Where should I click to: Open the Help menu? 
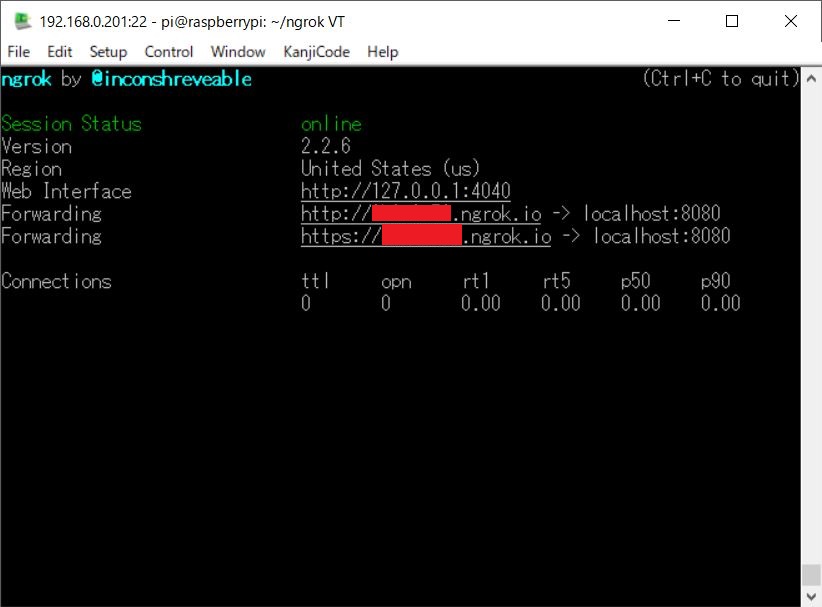coord(382,52)
